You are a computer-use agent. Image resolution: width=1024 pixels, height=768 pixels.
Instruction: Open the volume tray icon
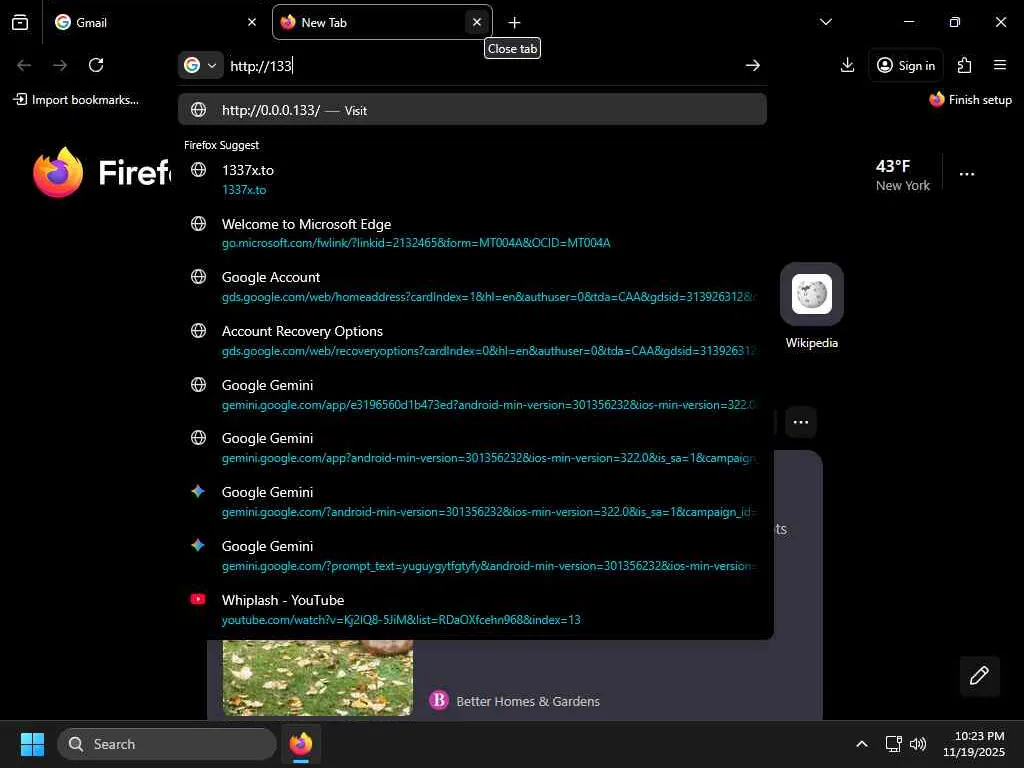(x=918, y=744)
